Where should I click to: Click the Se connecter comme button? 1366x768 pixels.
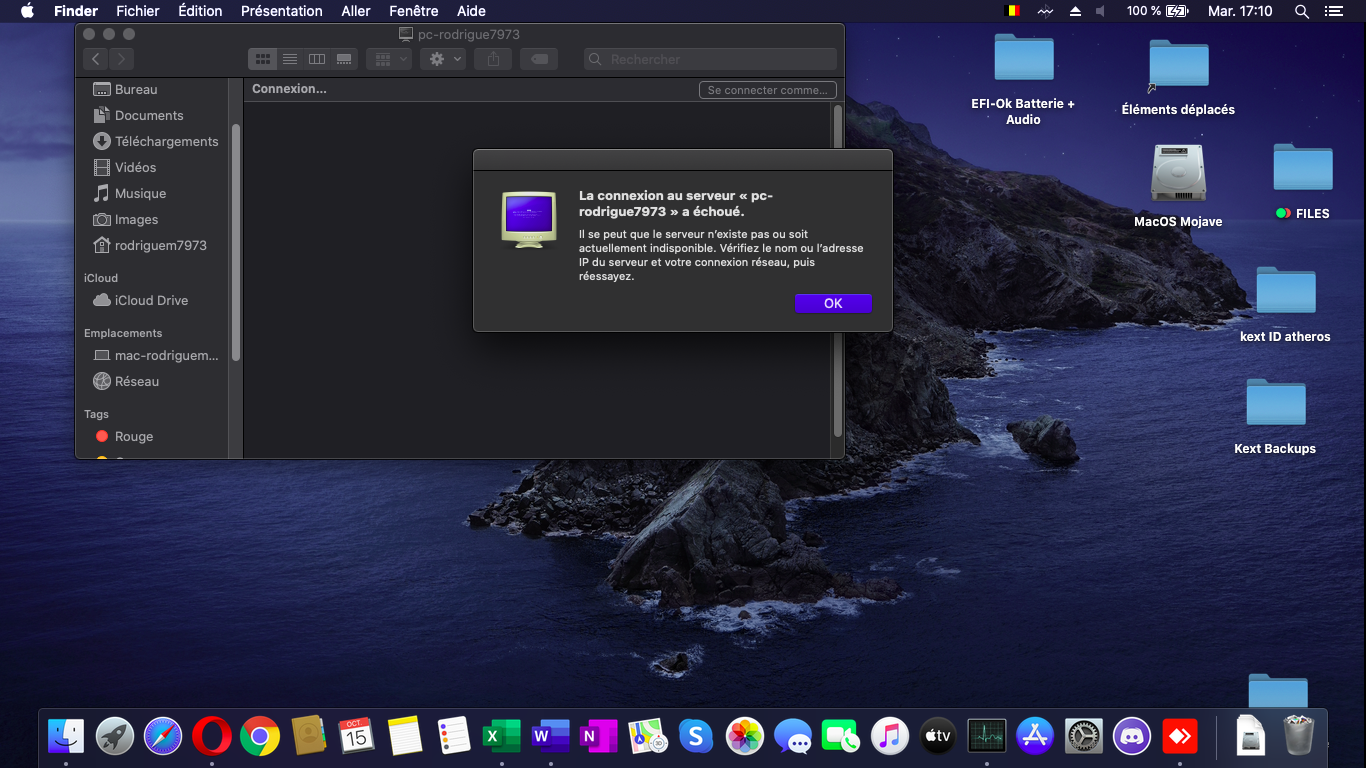[x=767, y=90]
